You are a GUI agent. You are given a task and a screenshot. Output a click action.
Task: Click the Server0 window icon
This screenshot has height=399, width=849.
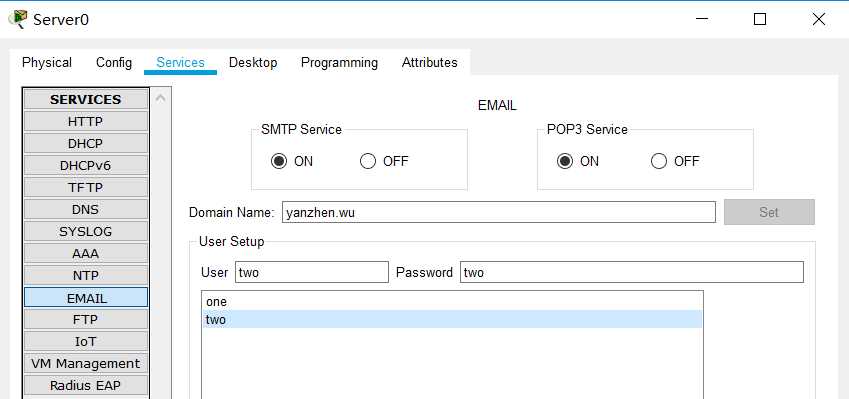(x=17, y=19)
